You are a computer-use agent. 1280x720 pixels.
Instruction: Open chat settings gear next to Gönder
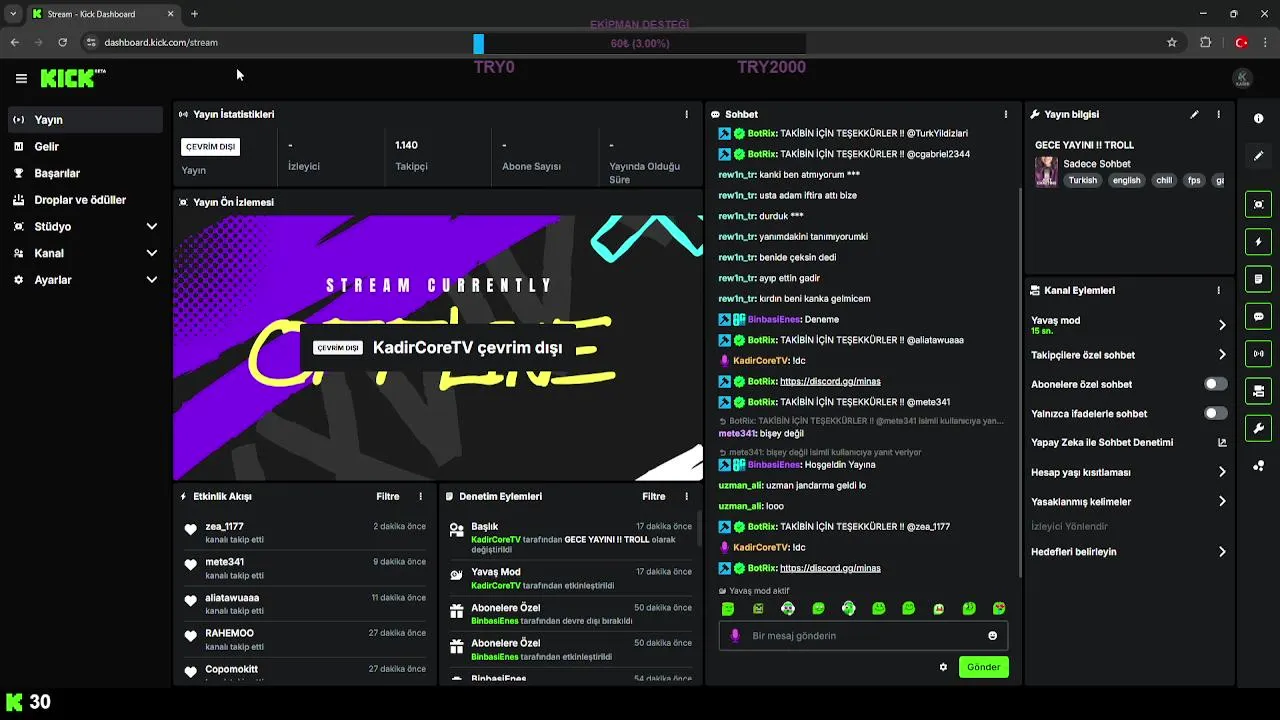[x=943, y=667]
